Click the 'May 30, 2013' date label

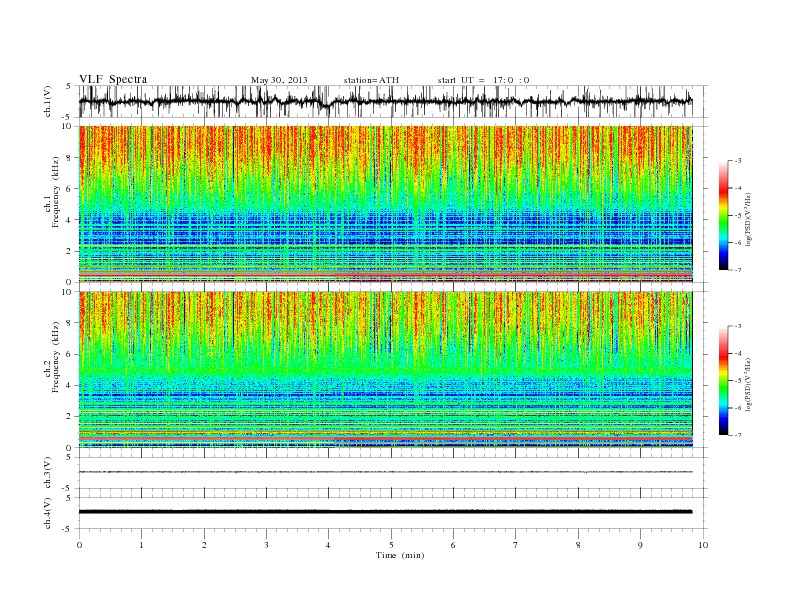pyautogui.click(x=279, y=80)
